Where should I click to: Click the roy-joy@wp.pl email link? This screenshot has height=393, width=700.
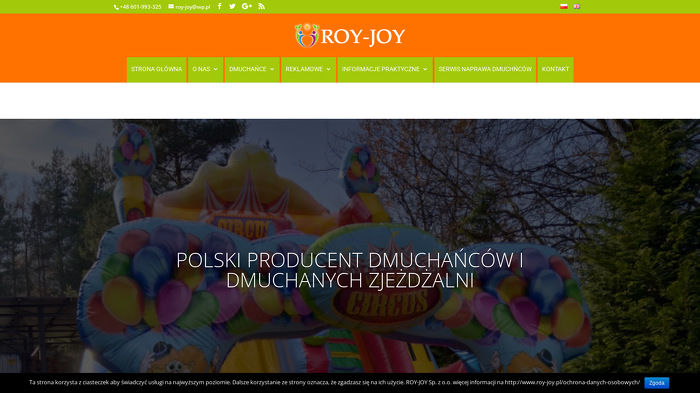tap(189, 7)
